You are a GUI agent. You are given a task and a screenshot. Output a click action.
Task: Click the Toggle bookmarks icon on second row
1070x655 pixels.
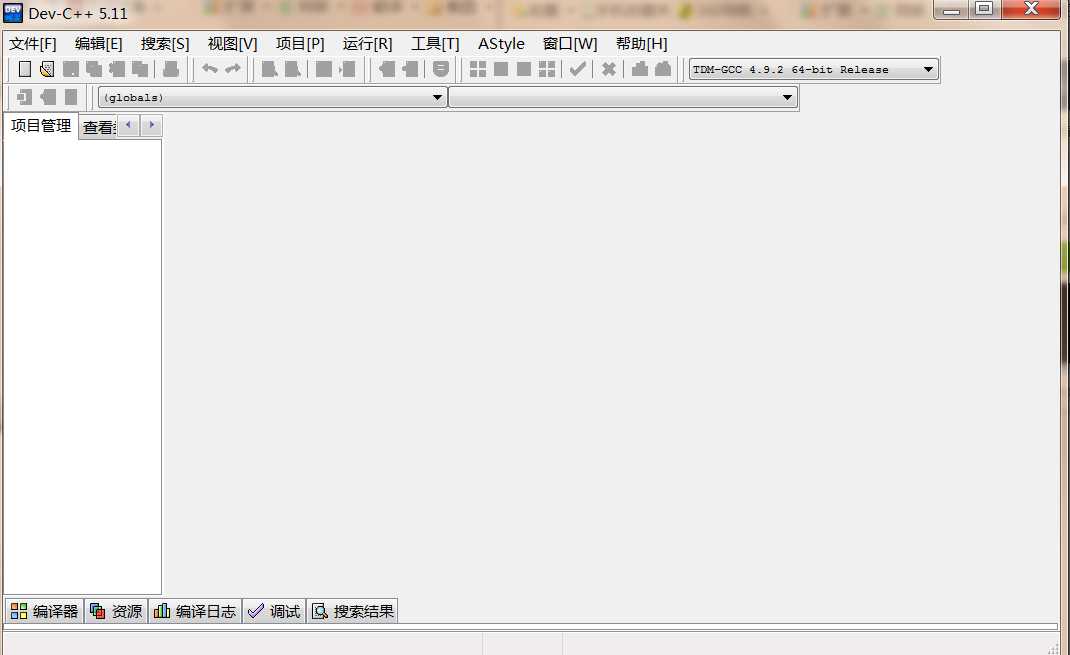48,97
